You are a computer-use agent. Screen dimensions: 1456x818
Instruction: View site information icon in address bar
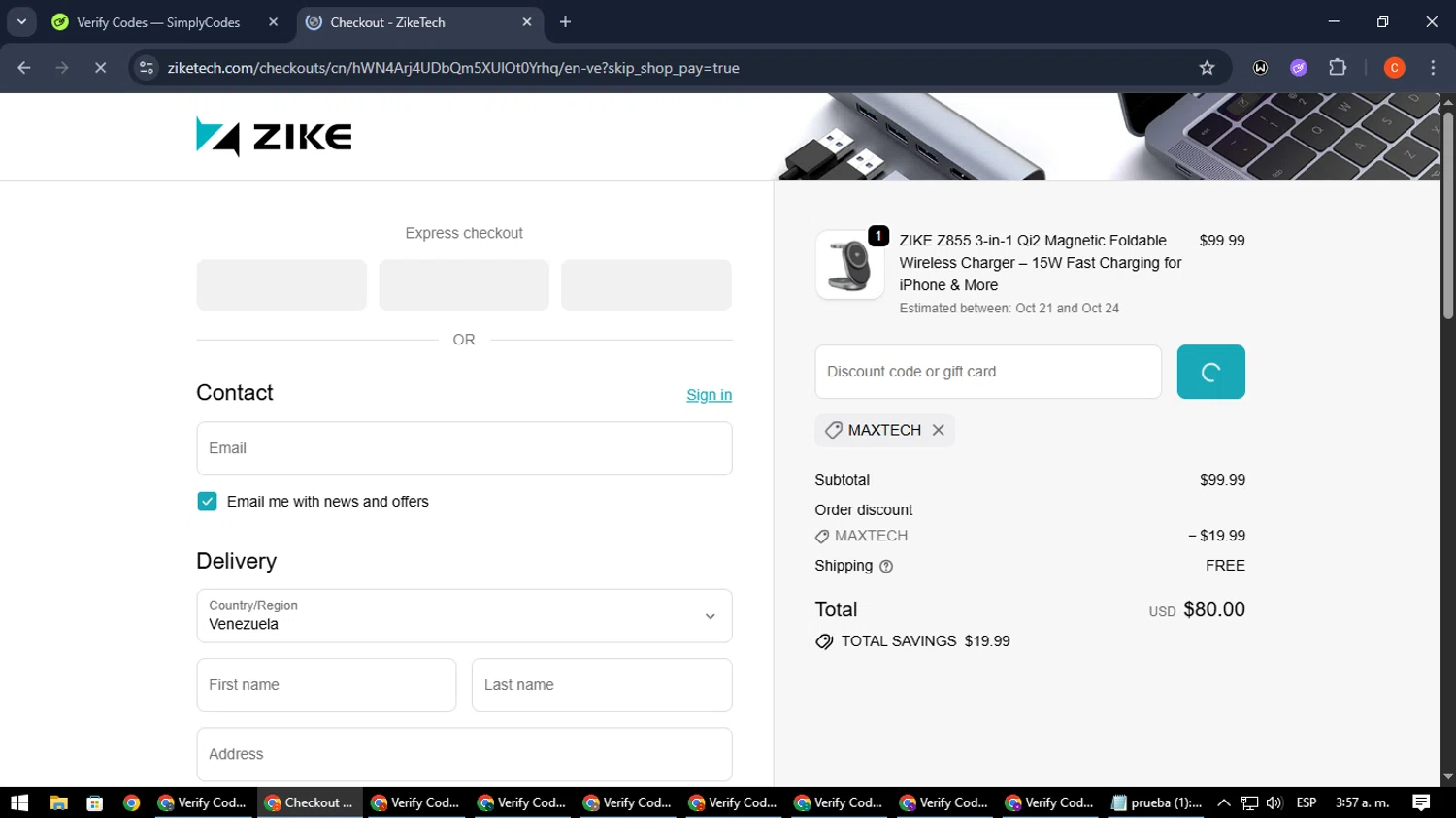click(x=147, y=68)
